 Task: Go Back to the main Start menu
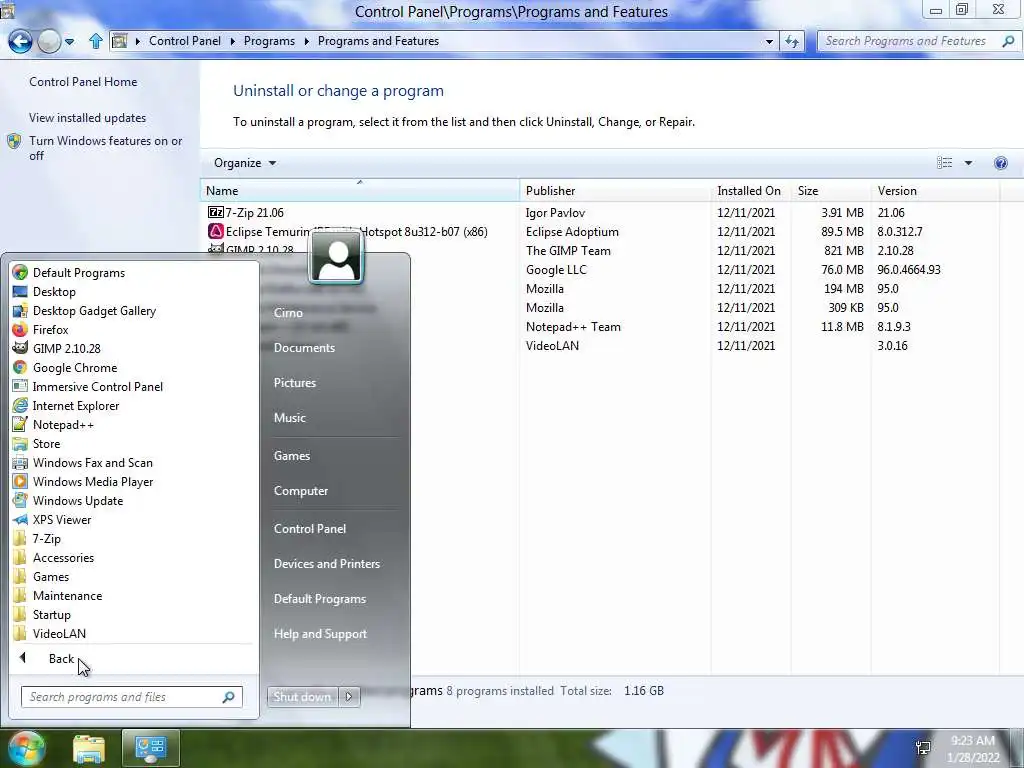[61, 659]
